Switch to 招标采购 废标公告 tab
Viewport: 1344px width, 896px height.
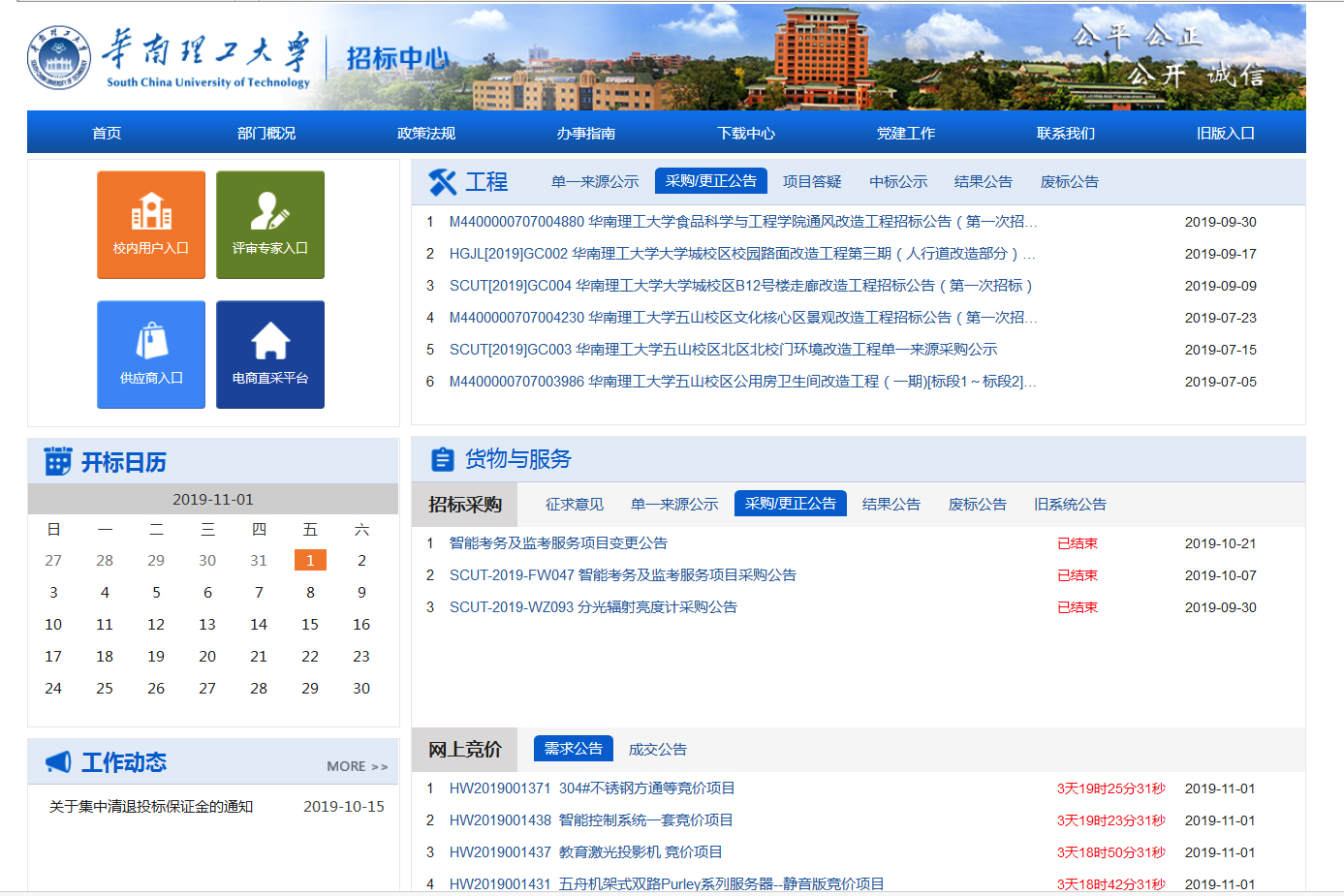coord(978,504)
